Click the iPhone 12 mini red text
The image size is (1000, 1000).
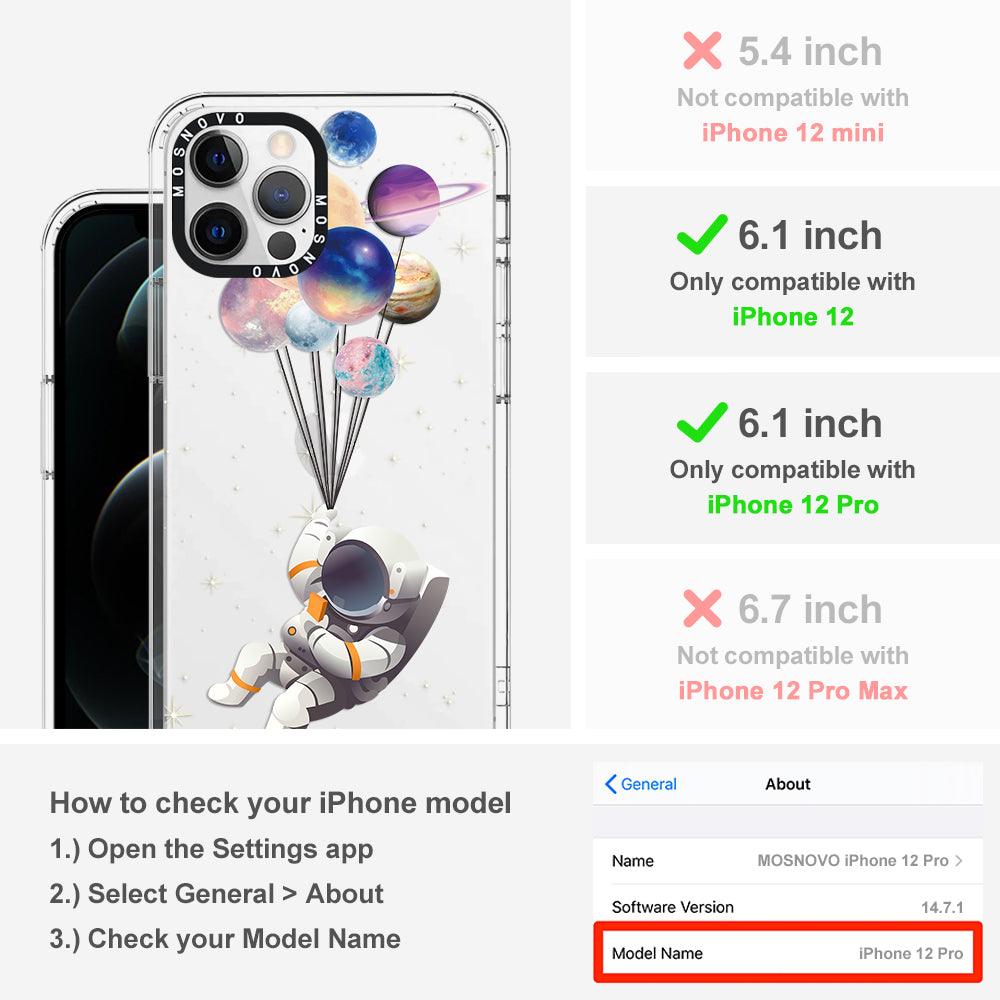click(x=793, y=133)
